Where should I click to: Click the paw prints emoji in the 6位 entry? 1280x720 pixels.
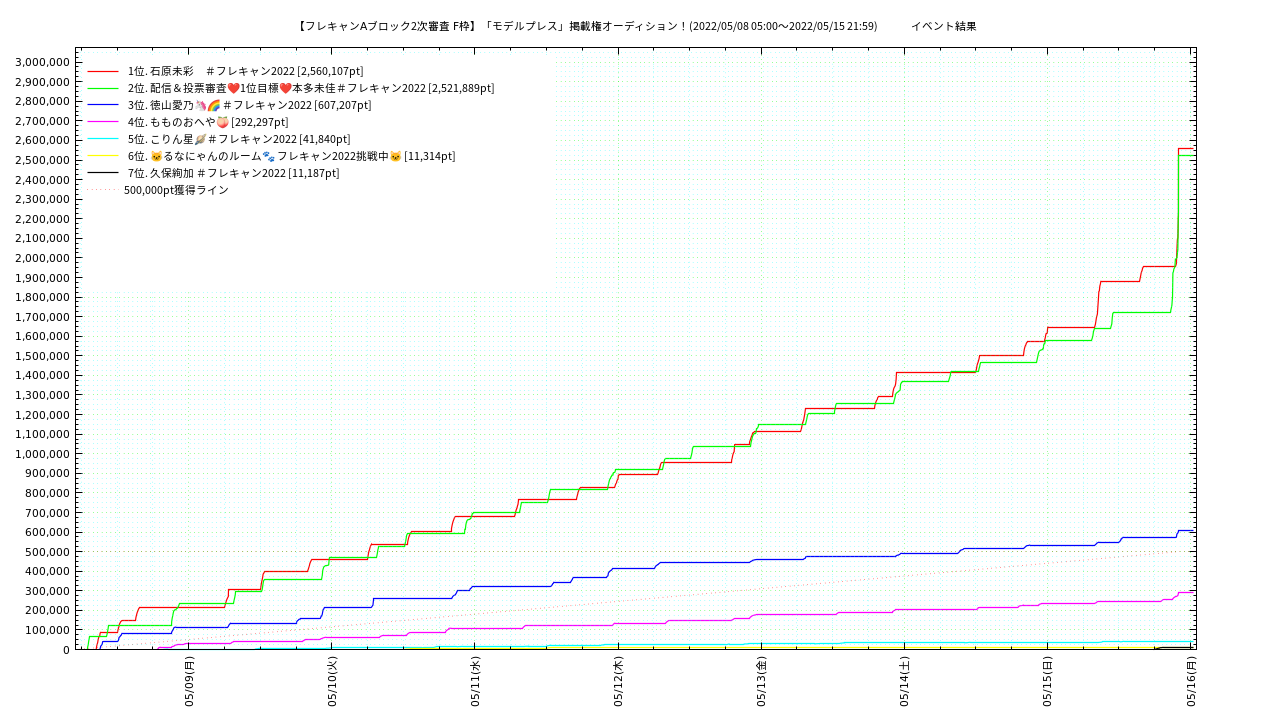pos(268,156)
